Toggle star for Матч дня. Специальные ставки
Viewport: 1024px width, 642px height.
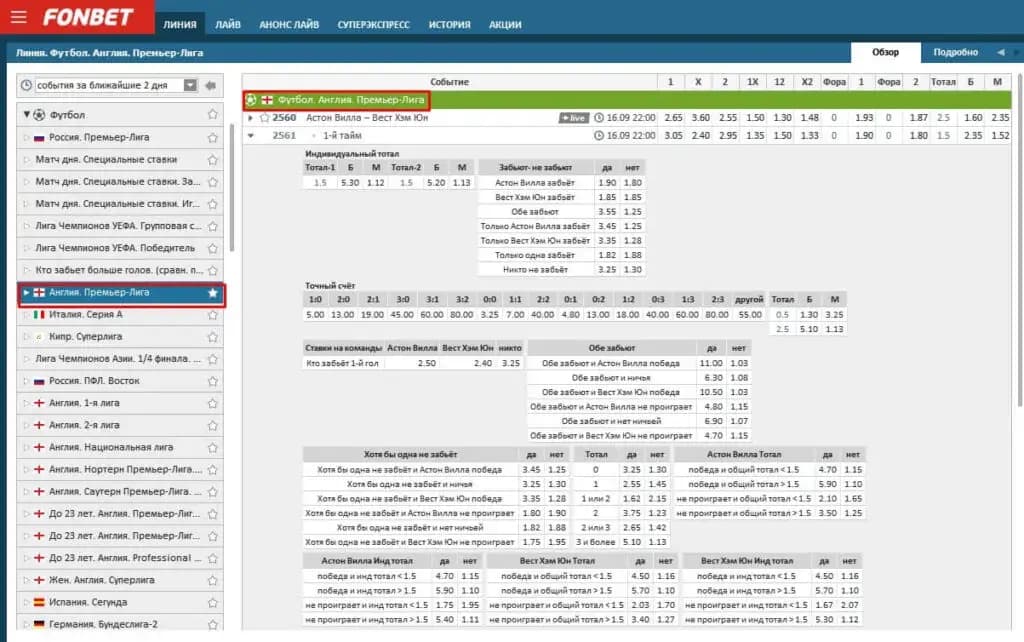click(x=212, y=159)
